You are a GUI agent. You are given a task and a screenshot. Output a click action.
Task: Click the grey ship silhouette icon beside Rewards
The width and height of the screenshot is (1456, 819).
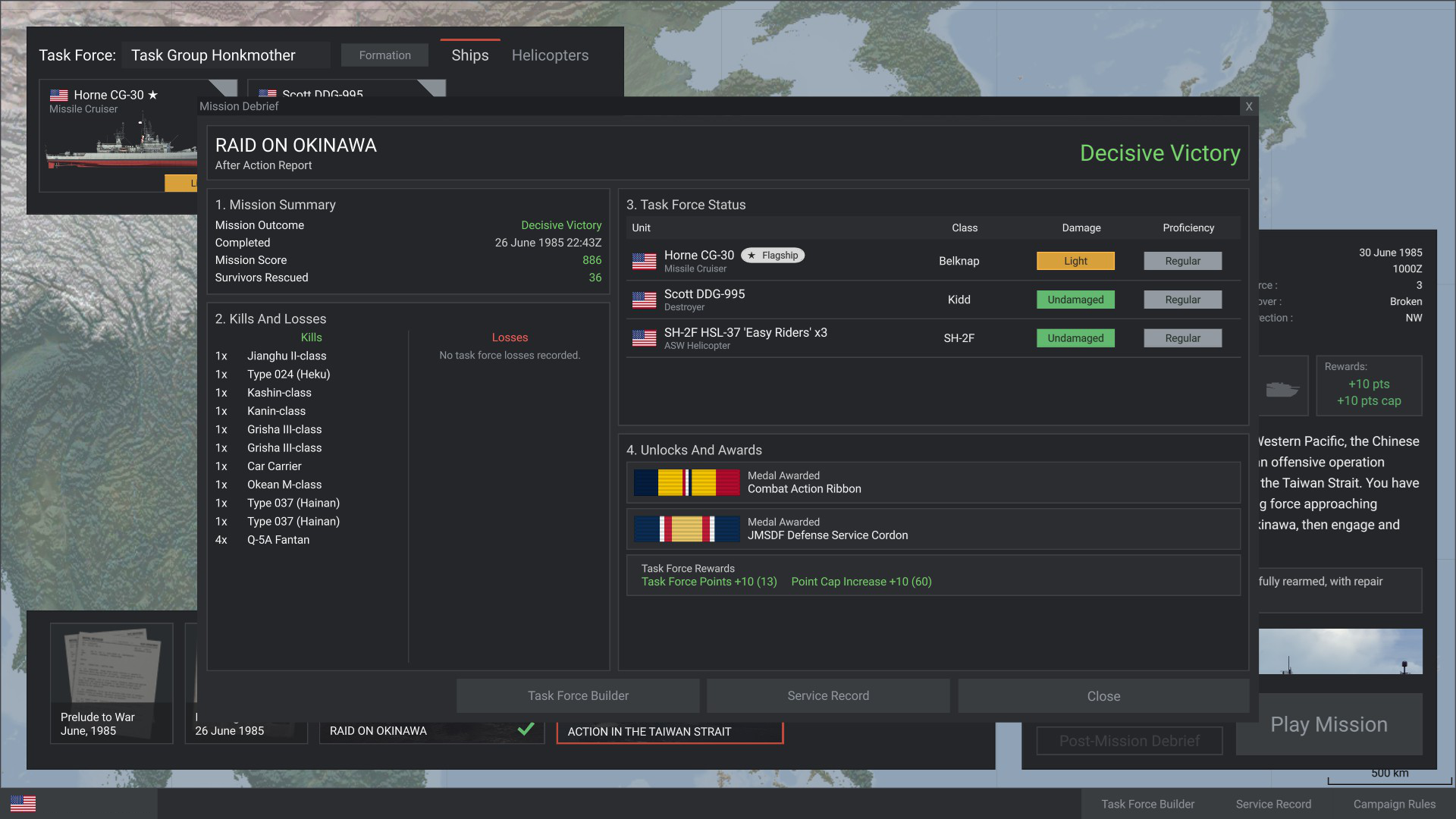1282,389
